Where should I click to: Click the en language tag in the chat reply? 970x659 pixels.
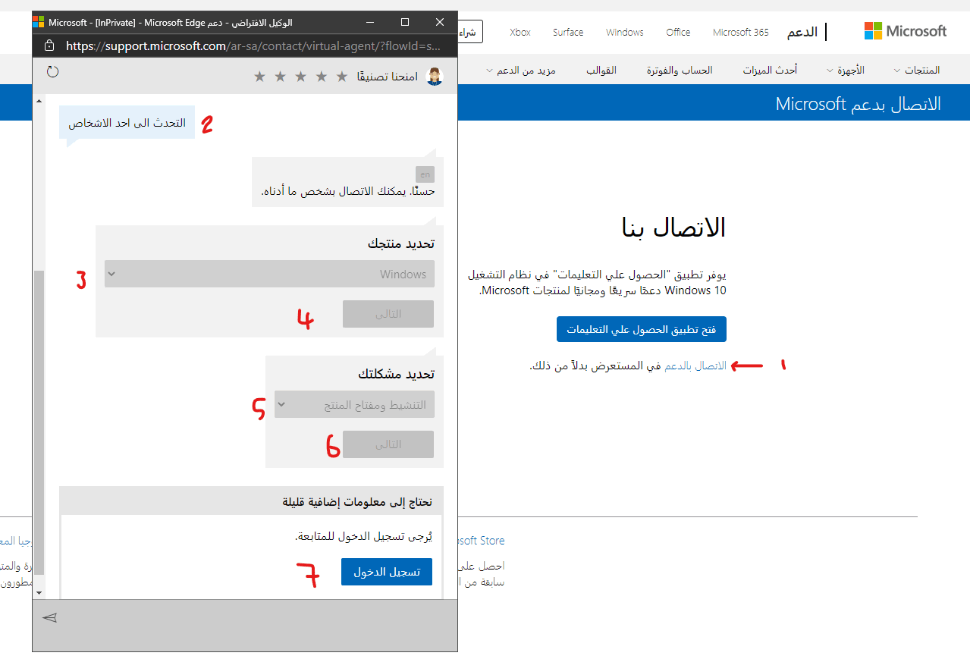(425, 174)
